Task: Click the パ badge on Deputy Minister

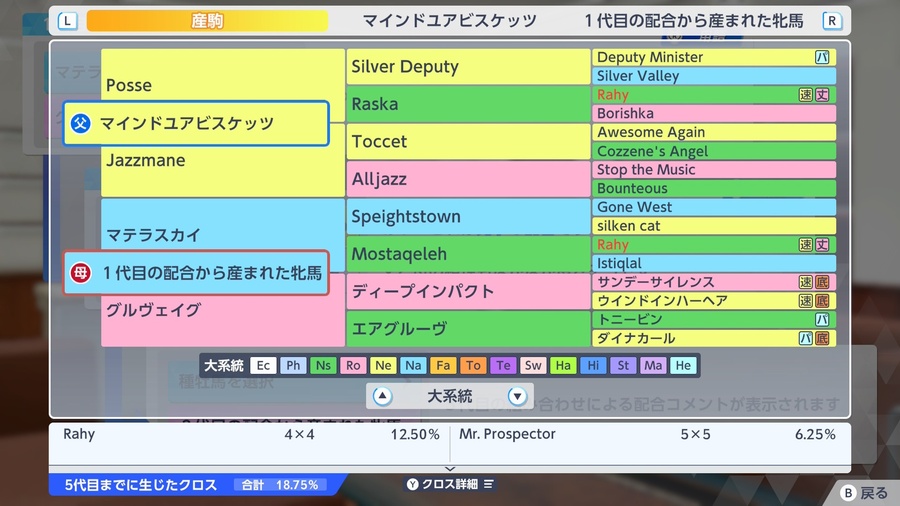Action: click(822, 57)
